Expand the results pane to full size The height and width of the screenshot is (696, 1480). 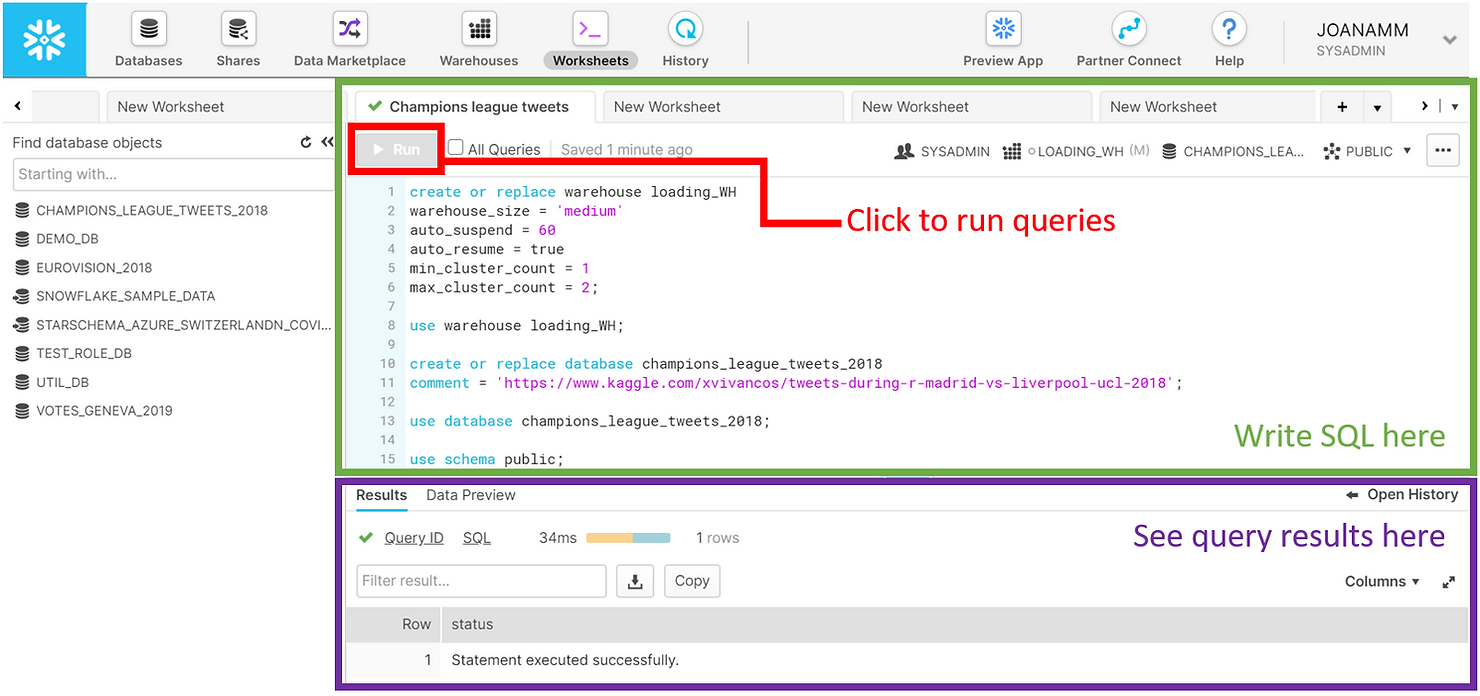point(1448,582)
